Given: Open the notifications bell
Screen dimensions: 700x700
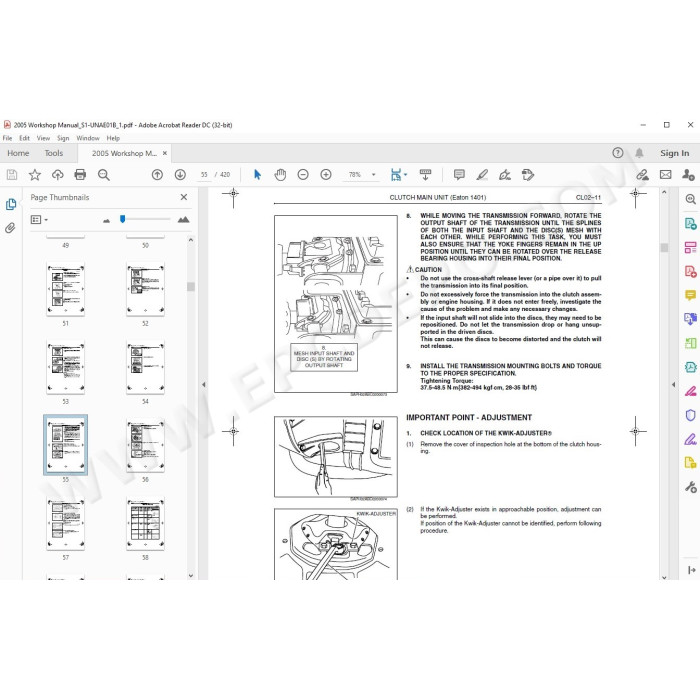Looking at the screenshot, I should 639,153.
